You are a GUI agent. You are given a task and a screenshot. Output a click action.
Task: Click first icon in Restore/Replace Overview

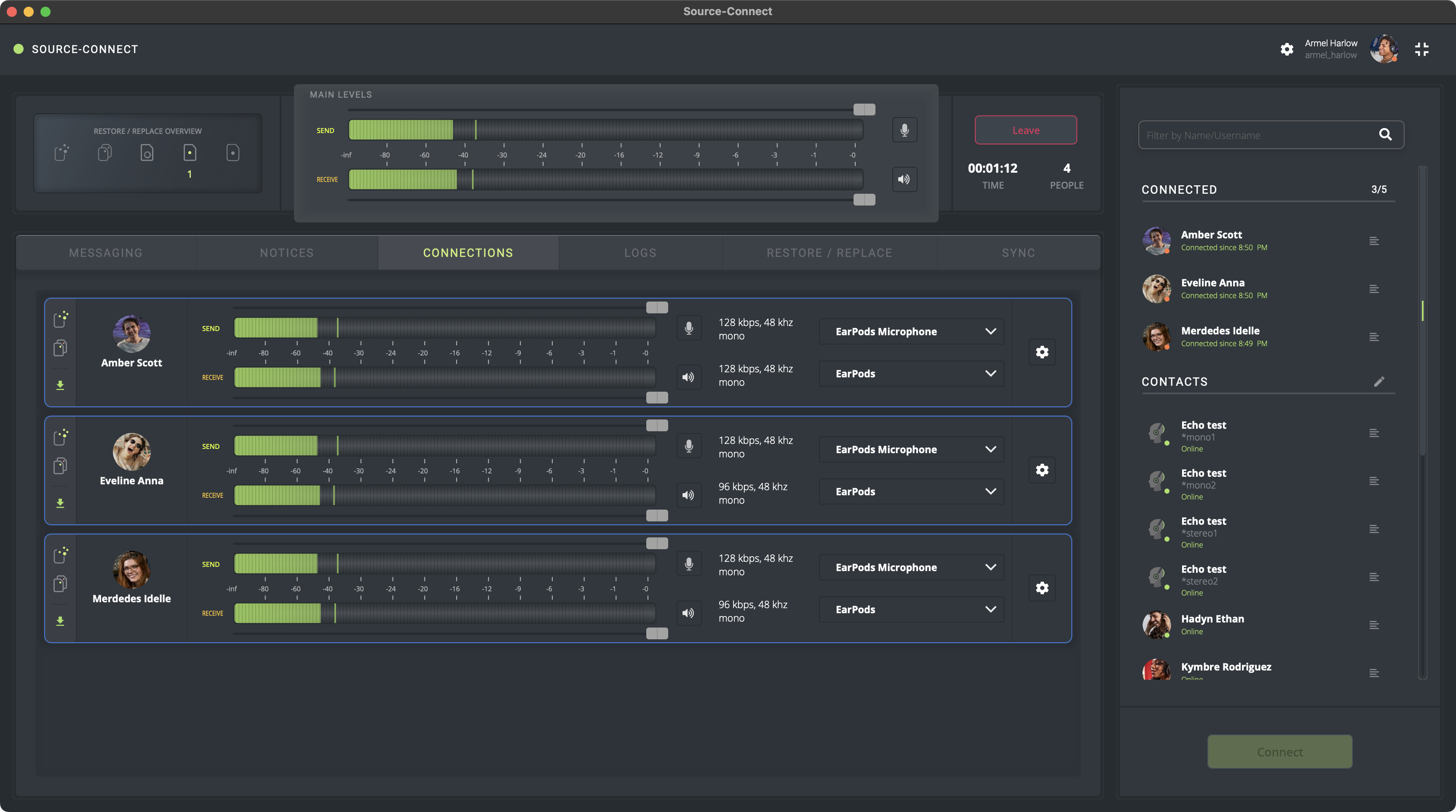(x=62, y=152)
